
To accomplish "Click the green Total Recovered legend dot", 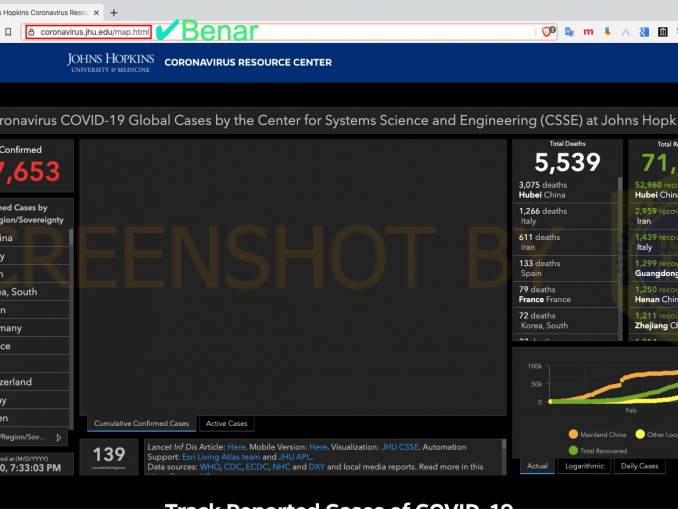I will tap(573, 451).
